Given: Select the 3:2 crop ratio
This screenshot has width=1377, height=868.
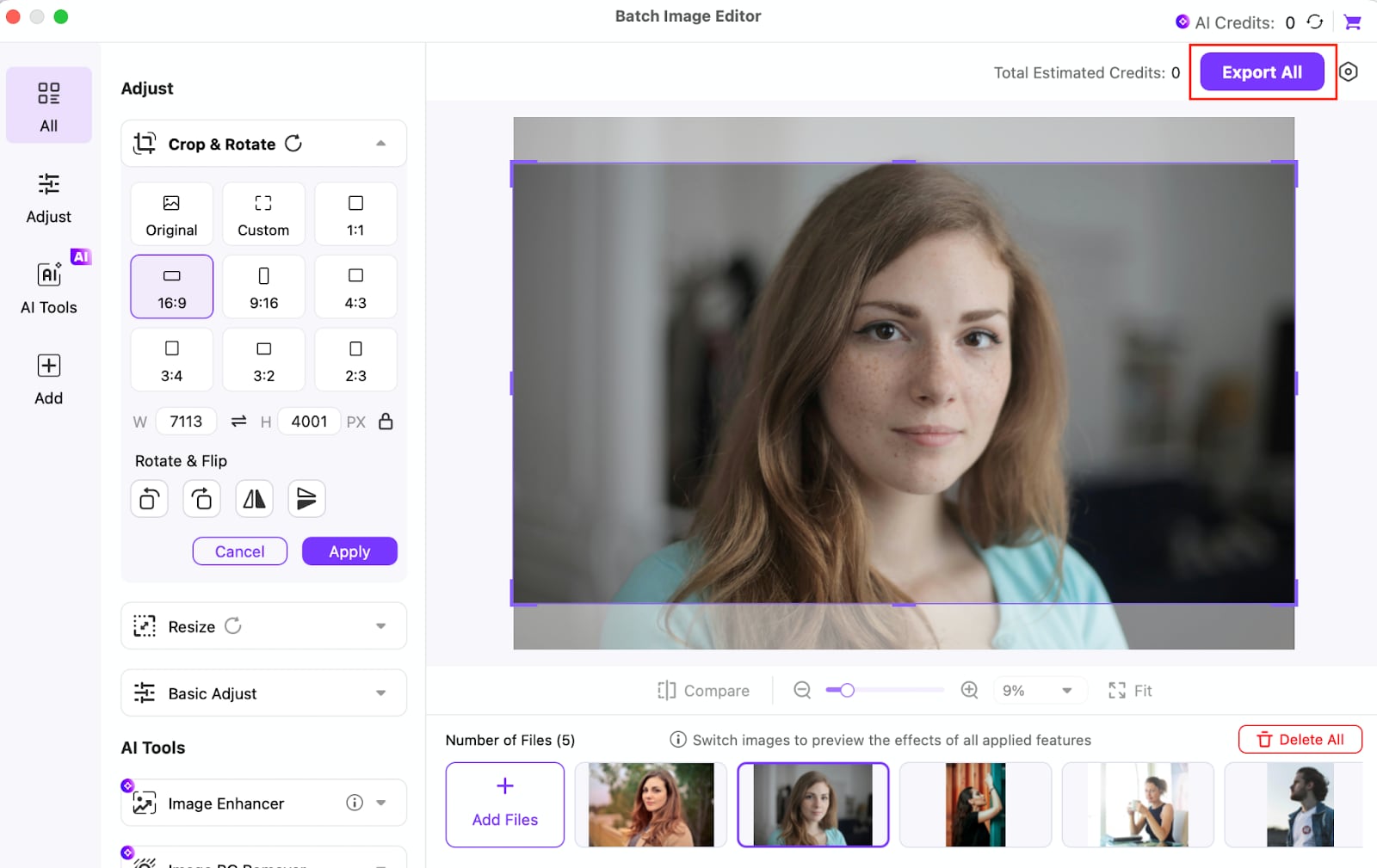Looking at the screenshot, I should click(x=263, y=360).
